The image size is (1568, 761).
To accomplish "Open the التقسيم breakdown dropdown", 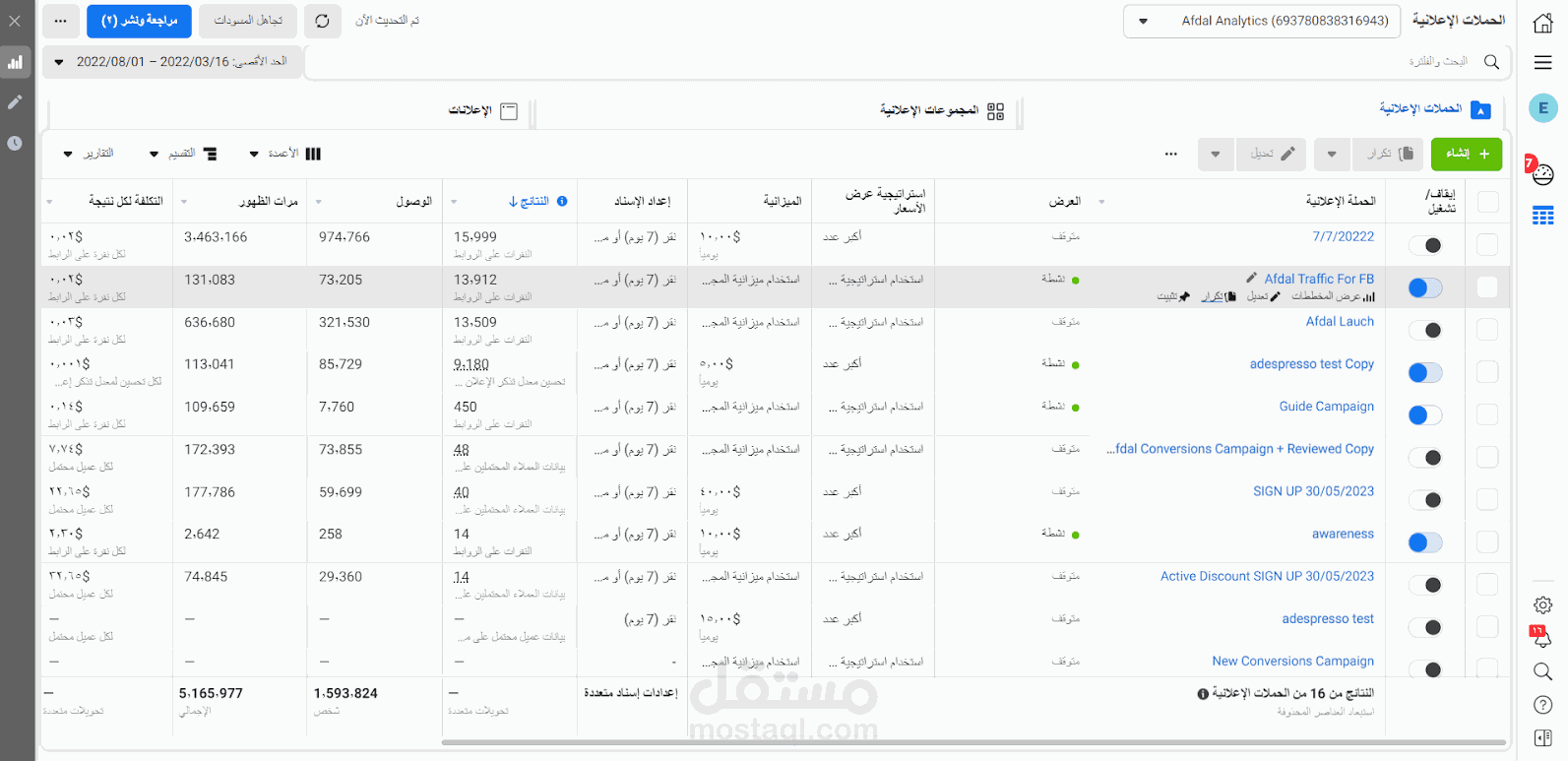I will (183, 154).
